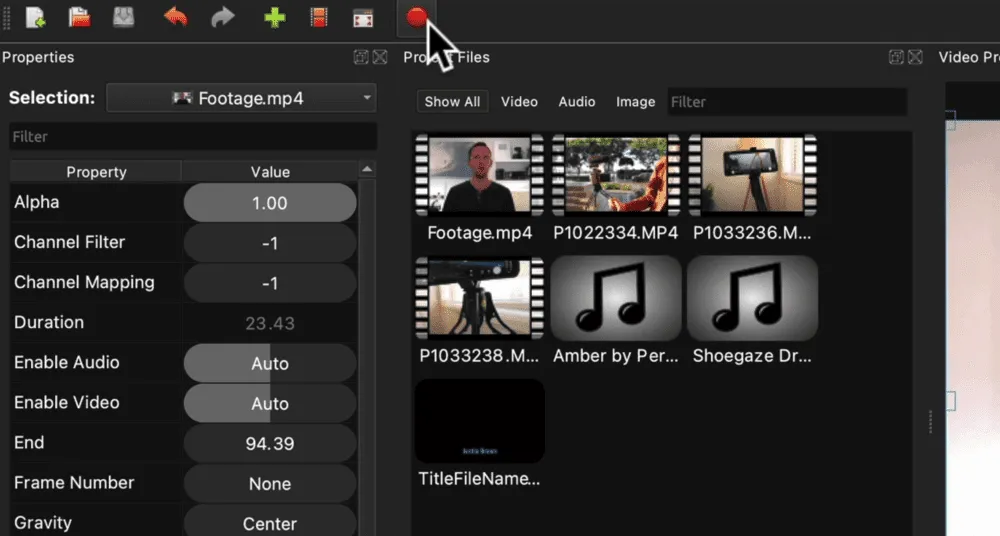
Task: Filter project files by Audio
Action: (x=577, y=101)
